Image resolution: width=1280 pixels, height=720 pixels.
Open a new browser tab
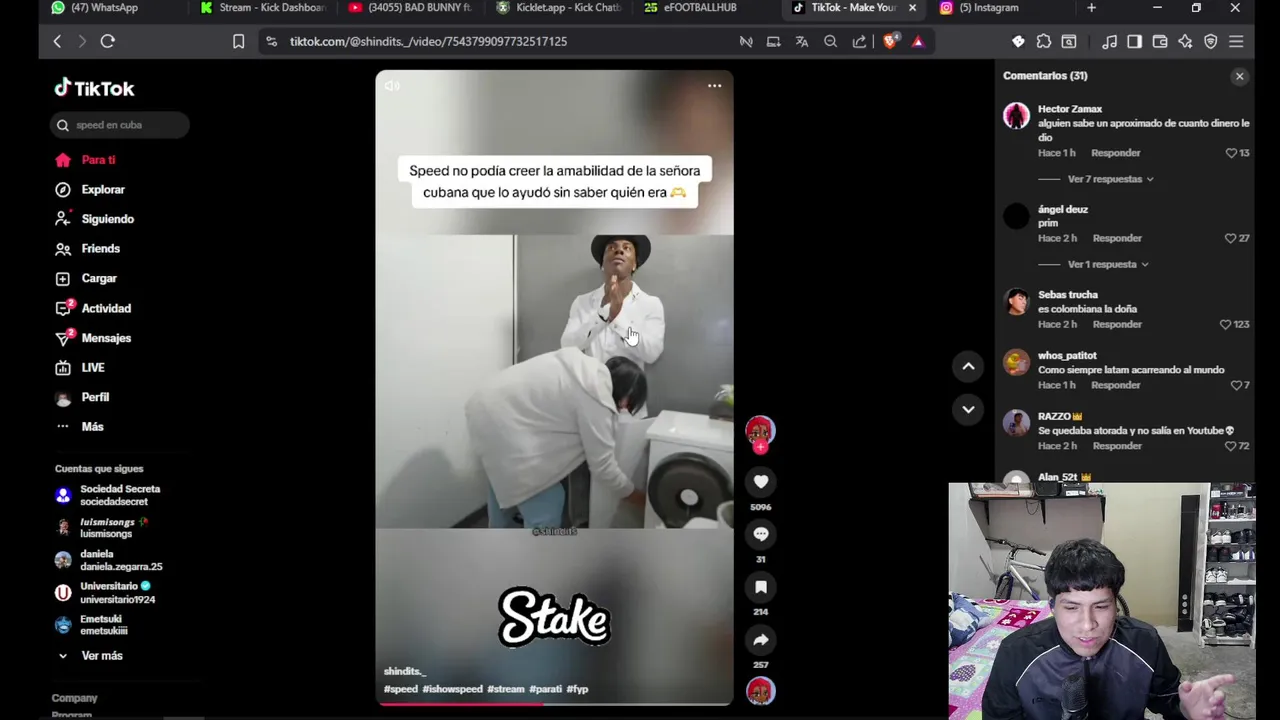(1091, 8)
